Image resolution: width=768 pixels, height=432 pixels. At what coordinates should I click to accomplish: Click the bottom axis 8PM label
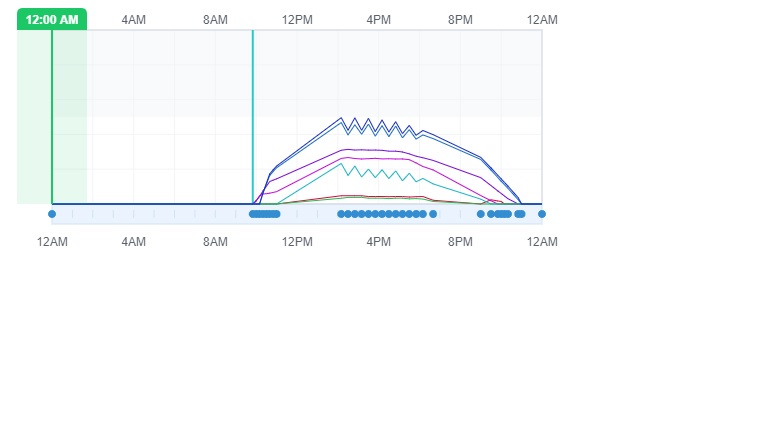coord(460,242)
